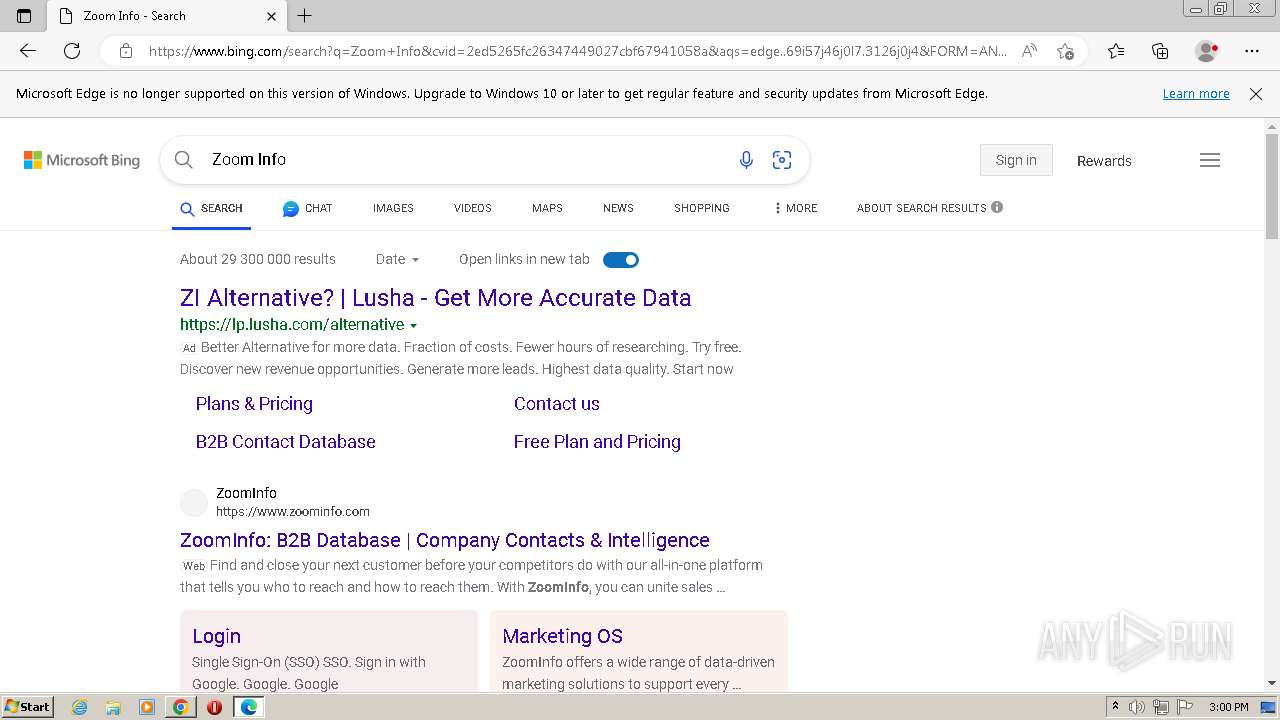This screenshot has height=720, width=1280.
Task: Open the Contact us sitelink
Action: coord(557,404)
